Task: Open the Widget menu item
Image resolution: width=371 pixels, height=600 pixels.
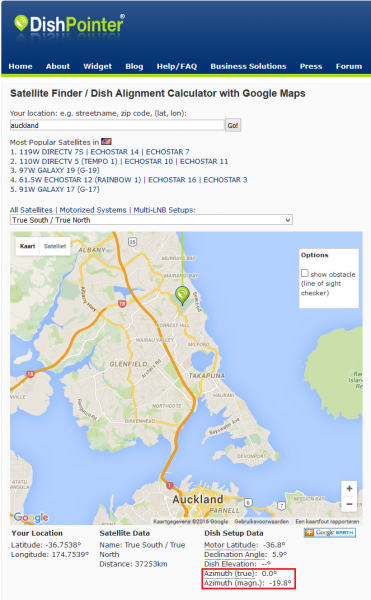Action: click(x=98, y=66)
